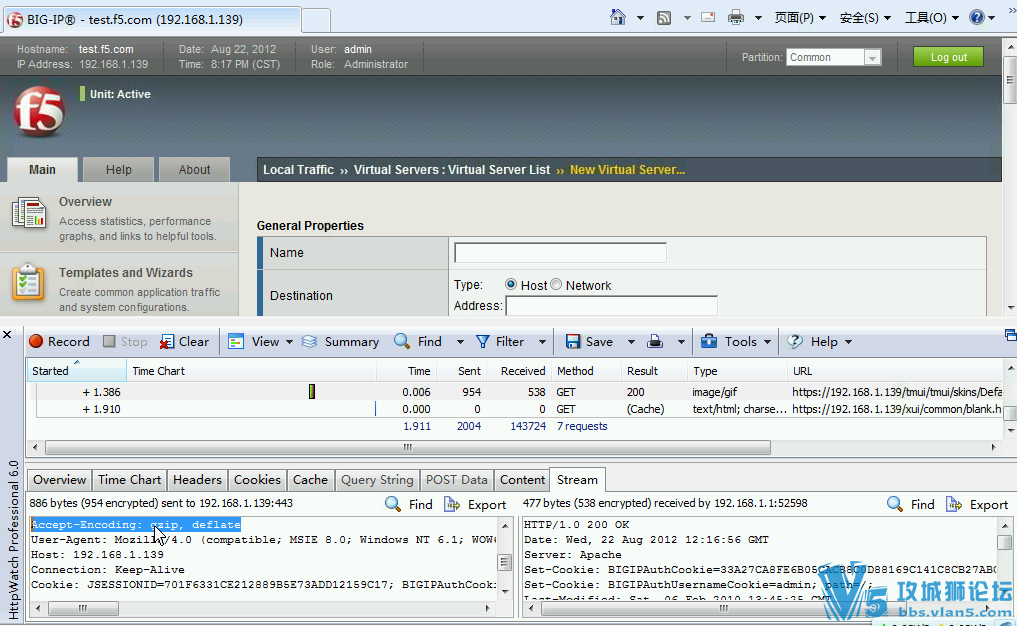Image resolution: width=1017 pixels, height=626 pixels.
Task: Select the BIG-IP browser tab
Action: click(152, 19)
